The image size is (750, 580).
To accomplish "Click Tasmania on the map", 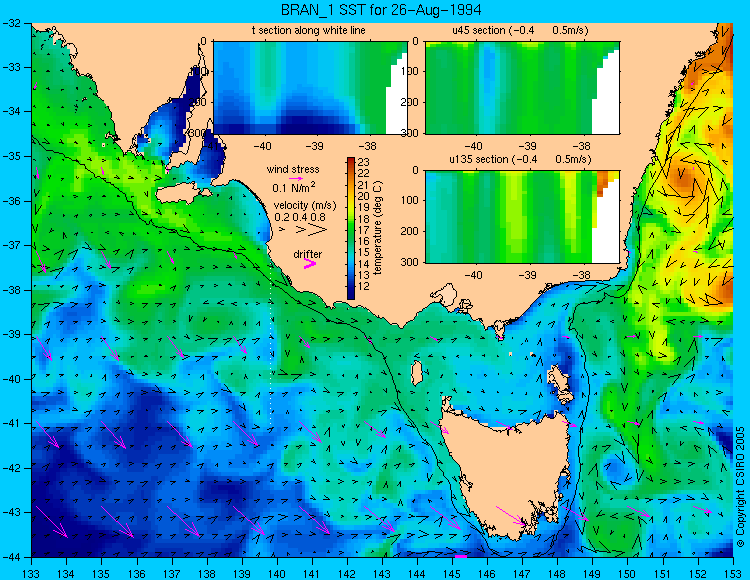I will pyautogui.click(x=507, y=469).
